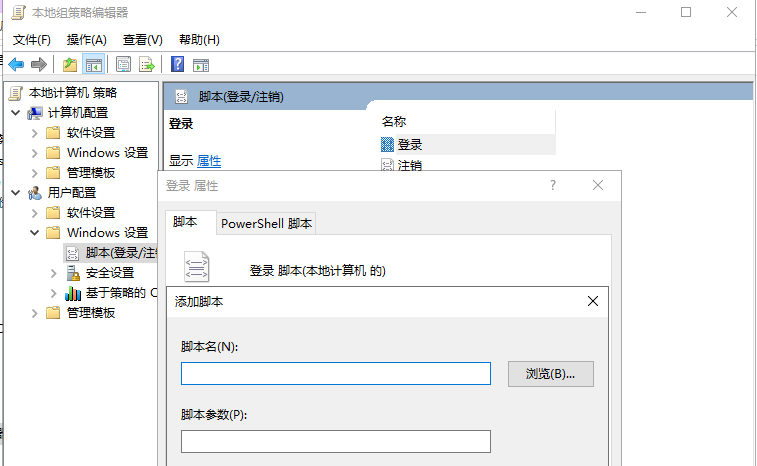Select 本地计算机 策略 root node

coord(73,93)
